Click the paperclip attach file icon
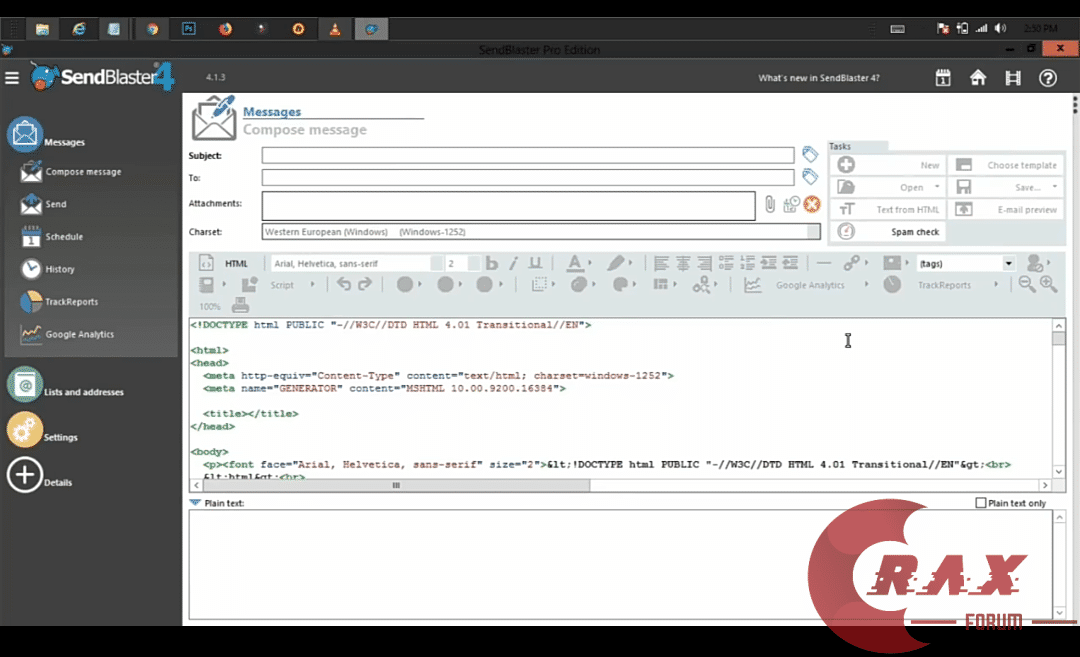Image resolution: width=1080 pixels, height=657 pixels. tap(769, 204)
